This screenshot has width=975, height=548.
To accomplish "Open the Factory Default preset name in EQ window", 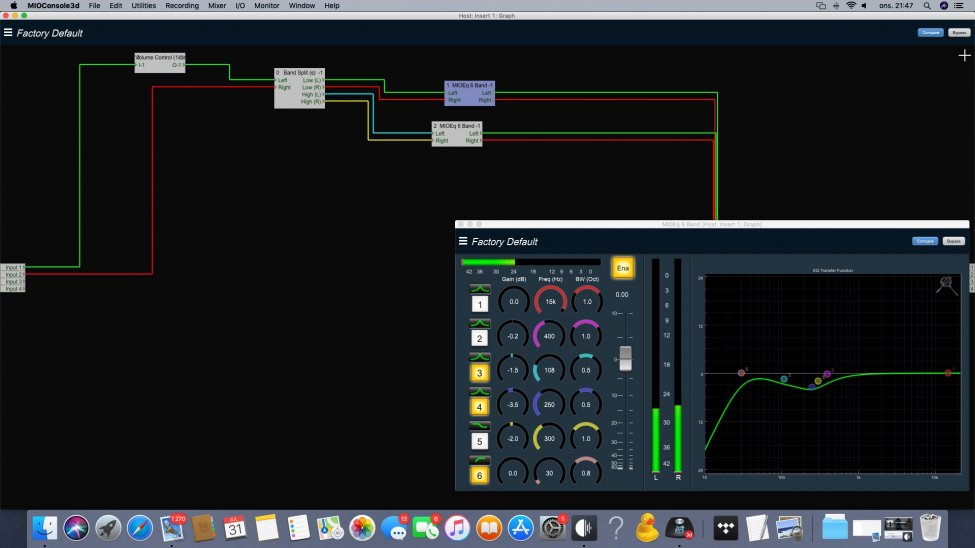I will (505, 242).
